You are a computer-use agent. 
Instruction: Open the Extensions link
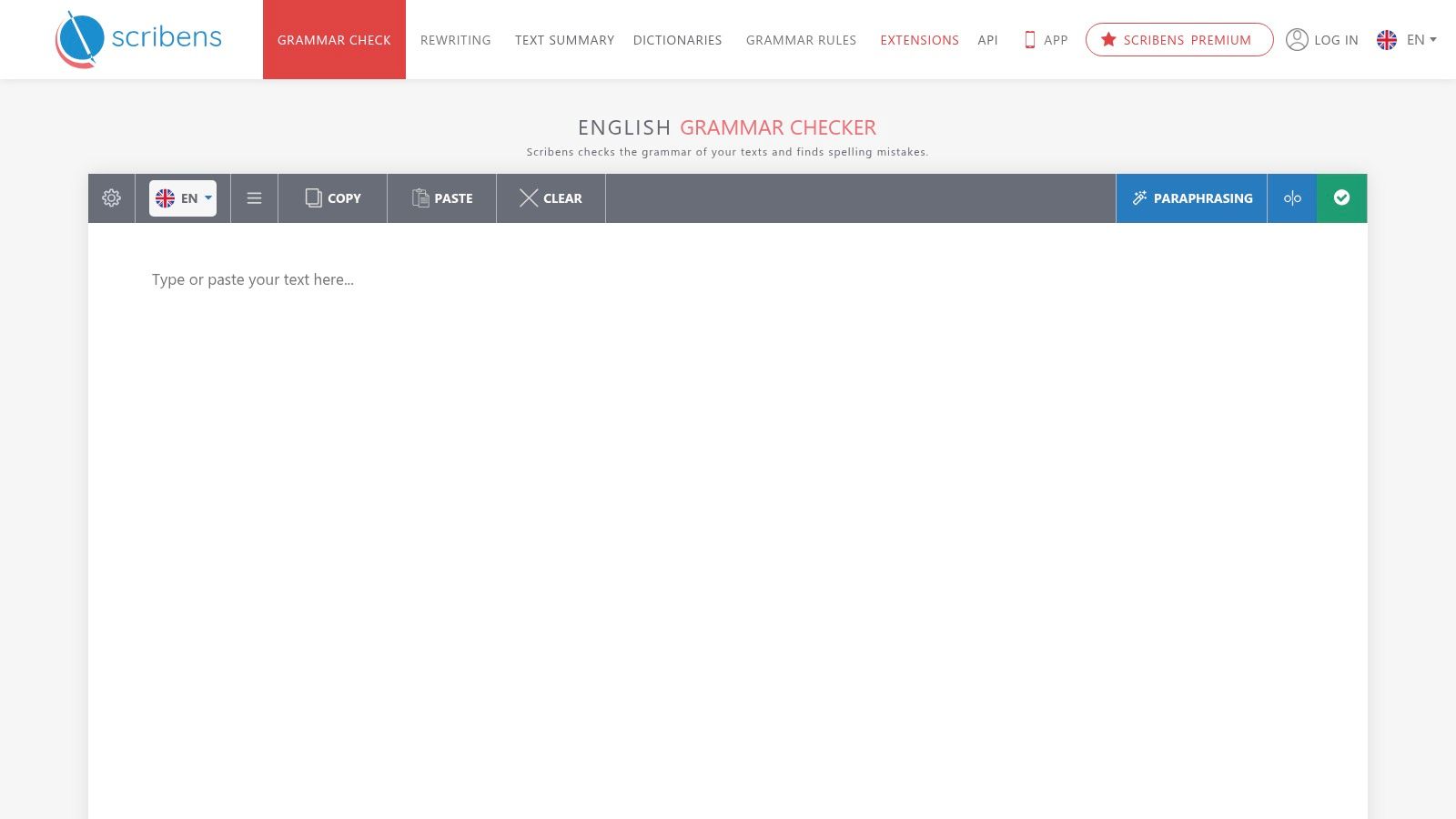click(x=919, y=40)
